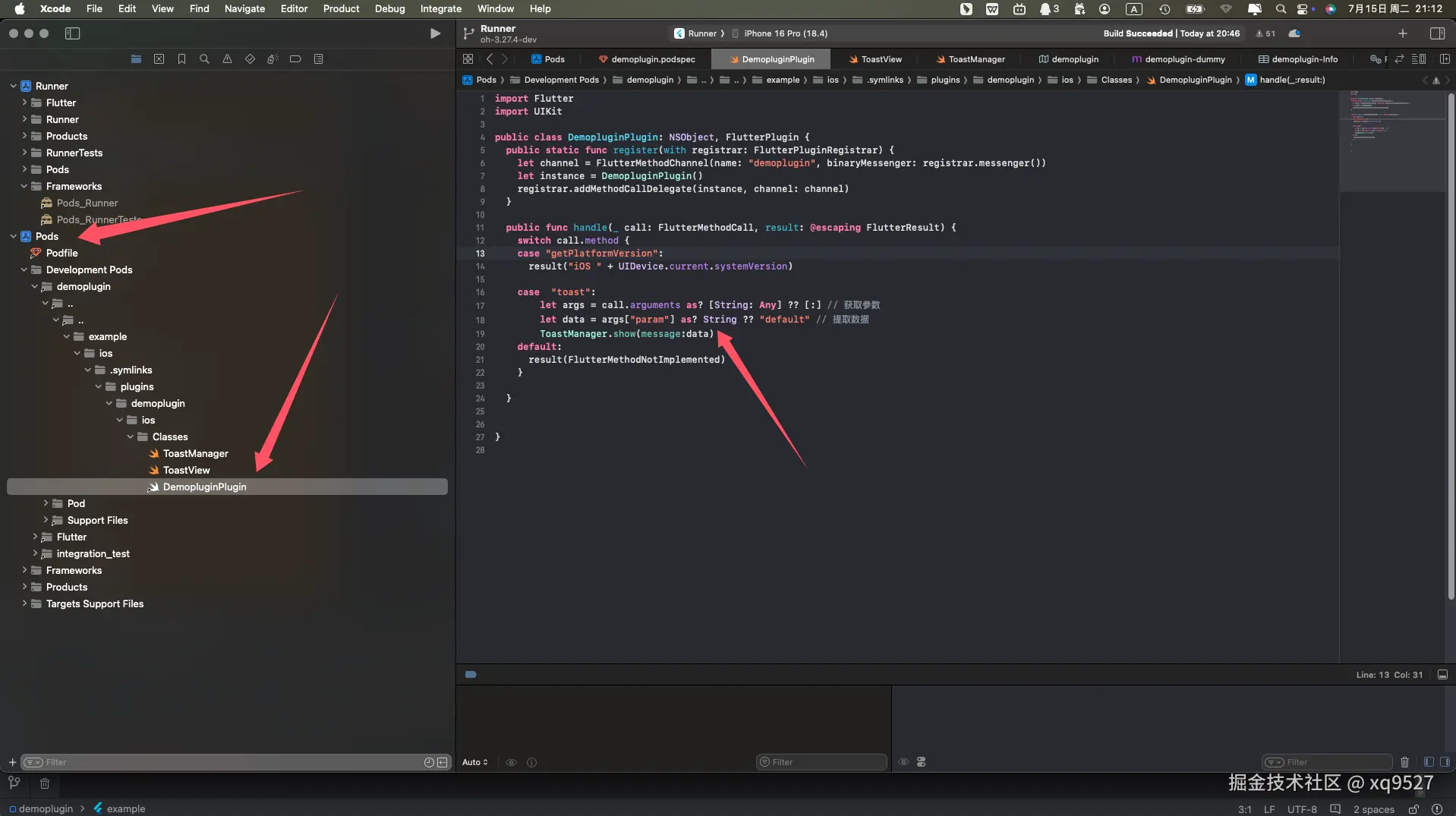
Task: Toggle Quick Look eye in variables bar
Action: click(x=511, y=762)
